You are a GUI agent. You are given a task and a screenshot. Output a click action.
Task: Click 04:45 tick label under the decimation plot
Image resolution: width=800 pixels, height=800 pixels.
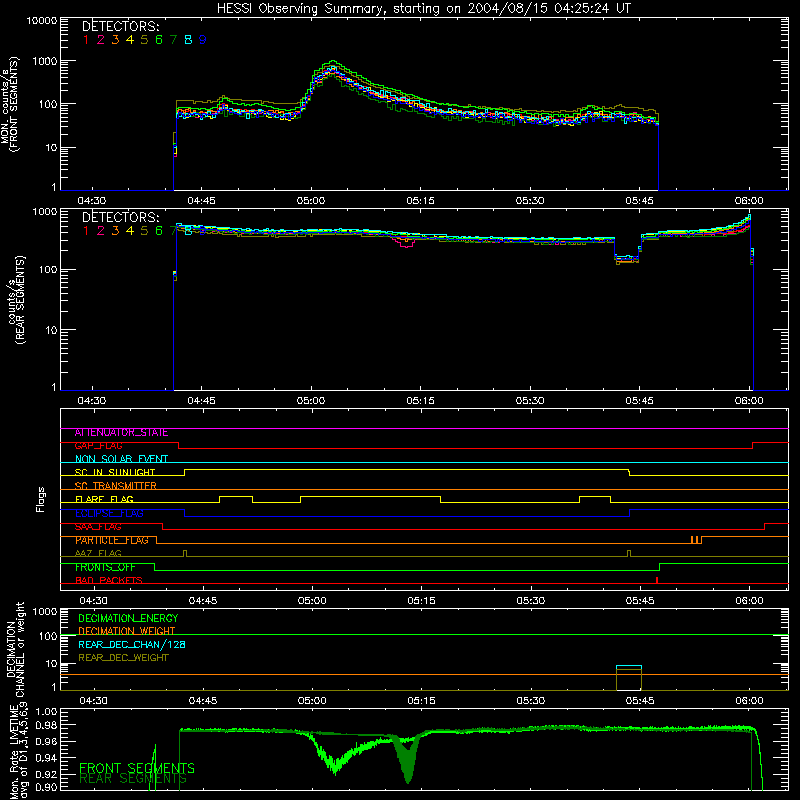click(x=203, y=701)
